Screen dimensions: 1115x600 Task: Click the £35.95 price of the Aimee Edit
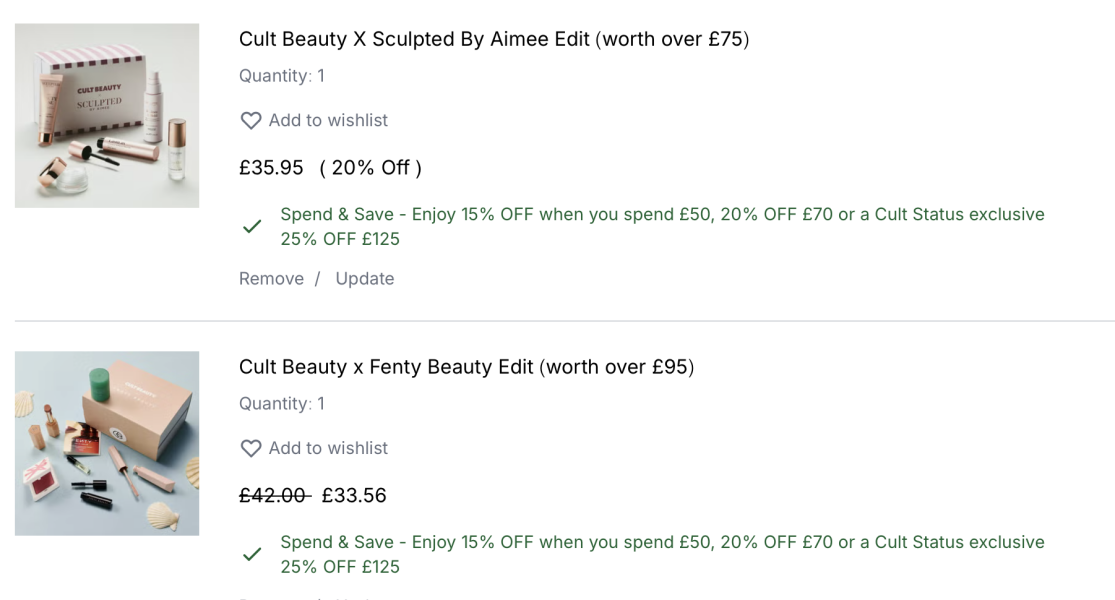click(270, 167)
